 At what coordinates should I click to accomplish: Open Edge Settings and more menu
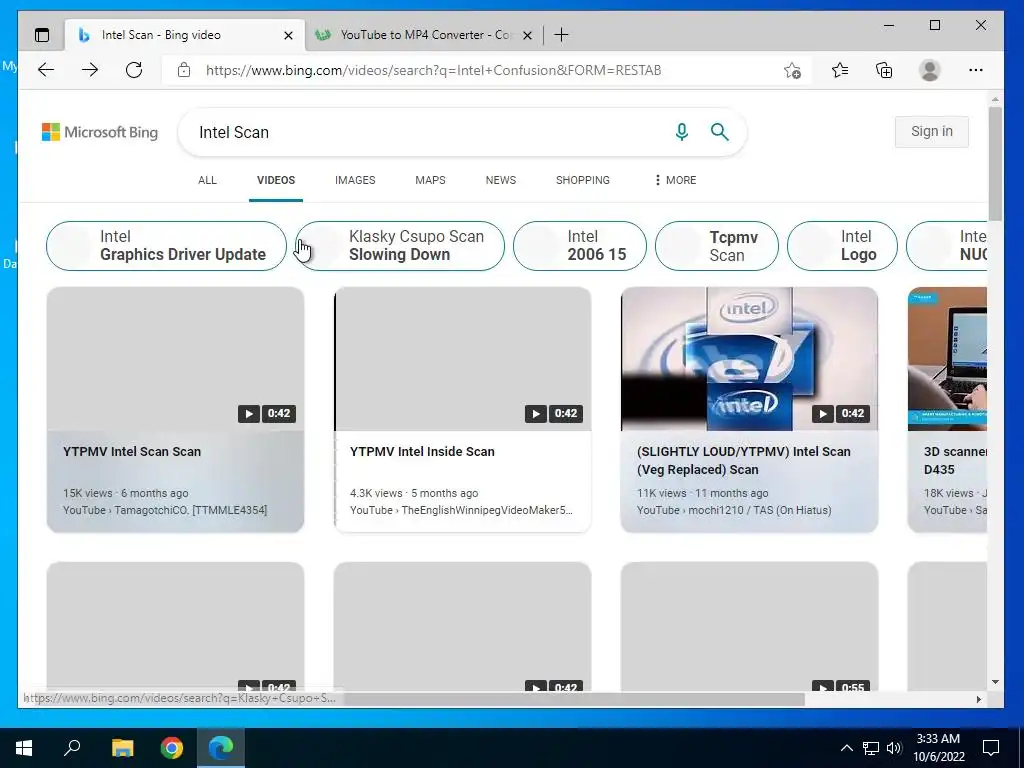[x=976, y=70]
